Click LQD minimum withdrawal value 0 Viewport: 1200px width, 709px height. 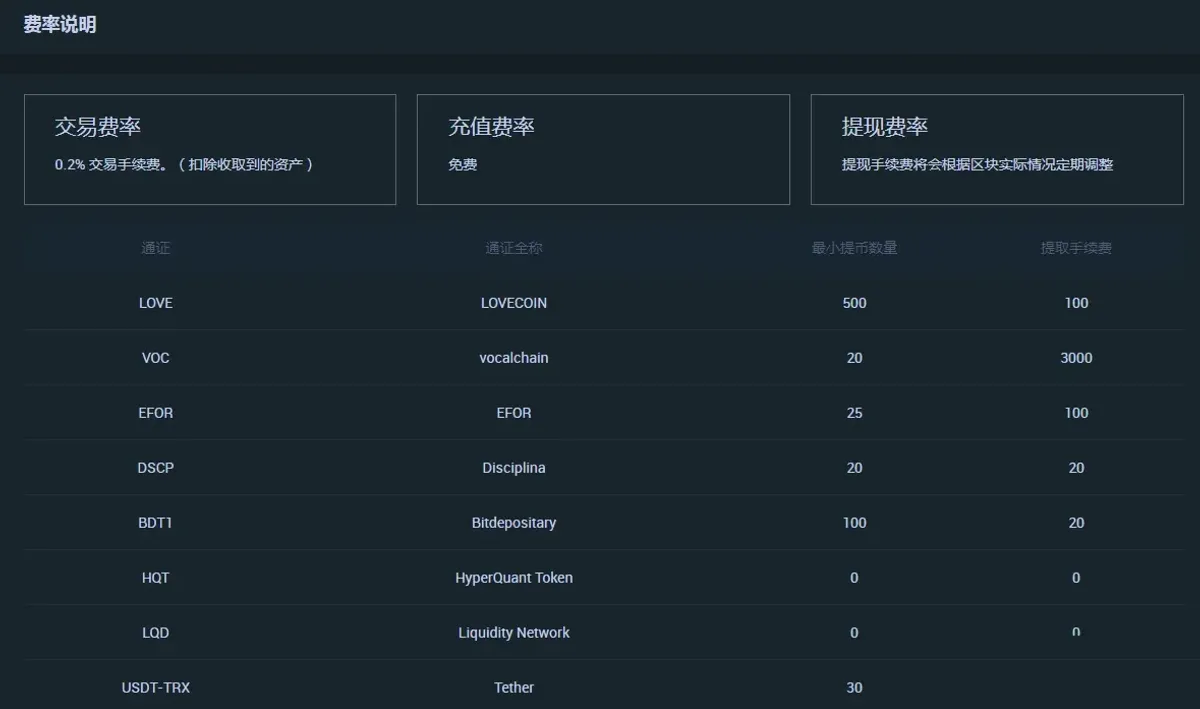coord(854,633)
